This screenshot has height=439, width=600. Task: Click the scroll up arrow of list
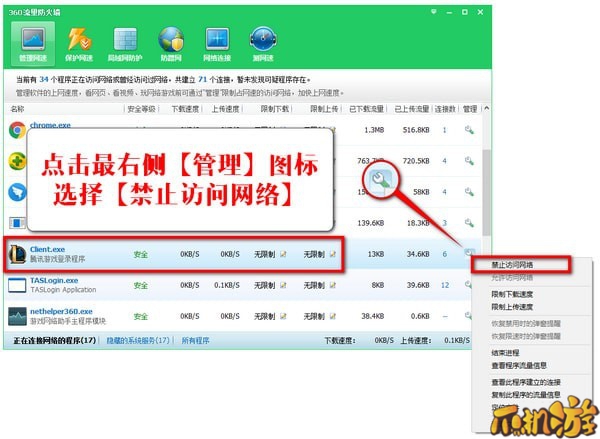(x=486, y=109)
